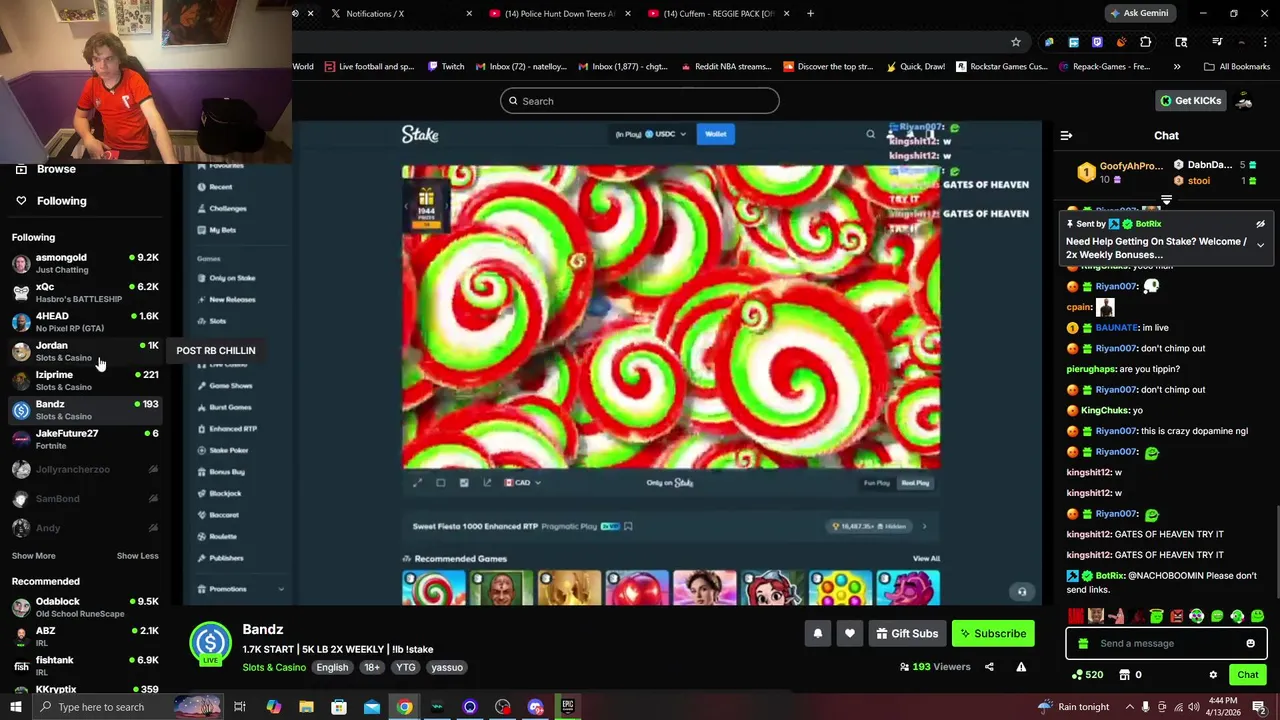
Task: Click the Stake Wallet button in stream
Action: tap(716, 134)
